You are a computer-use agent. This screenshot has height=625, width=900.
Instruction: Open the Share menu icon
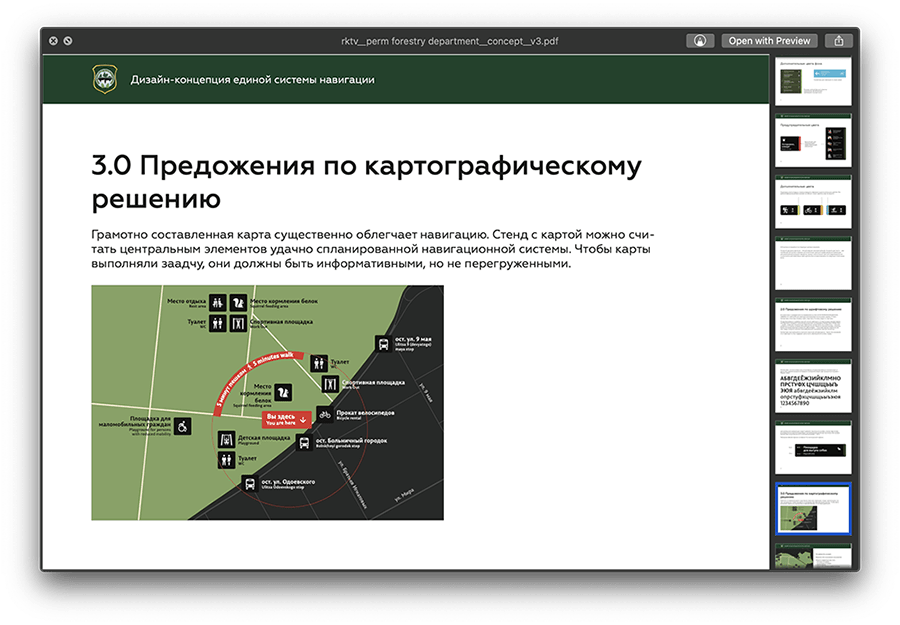[840, 40]
